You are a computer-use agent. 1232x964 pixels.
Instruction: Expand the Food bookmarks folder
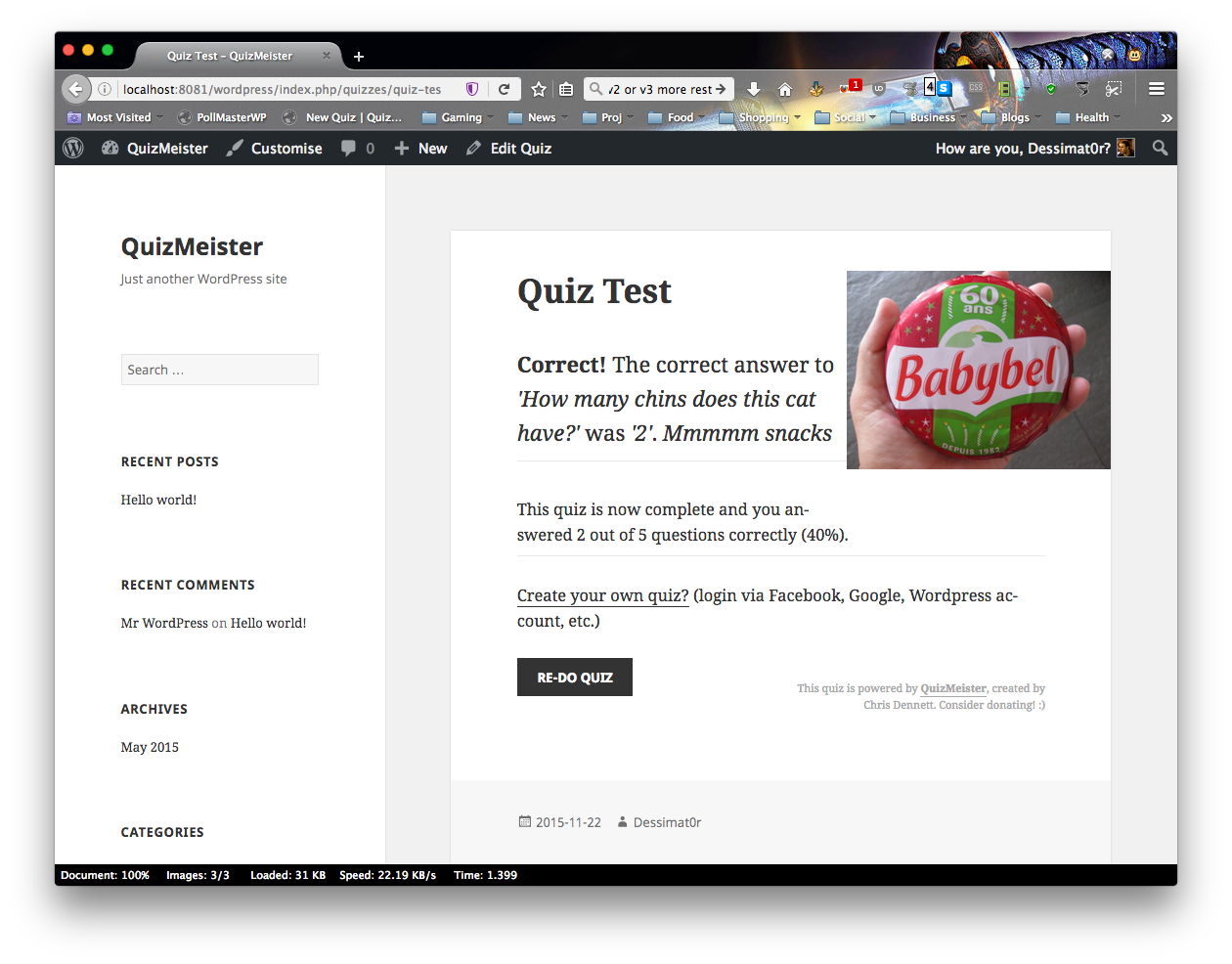pyautogui.click(x=676, y=117)
